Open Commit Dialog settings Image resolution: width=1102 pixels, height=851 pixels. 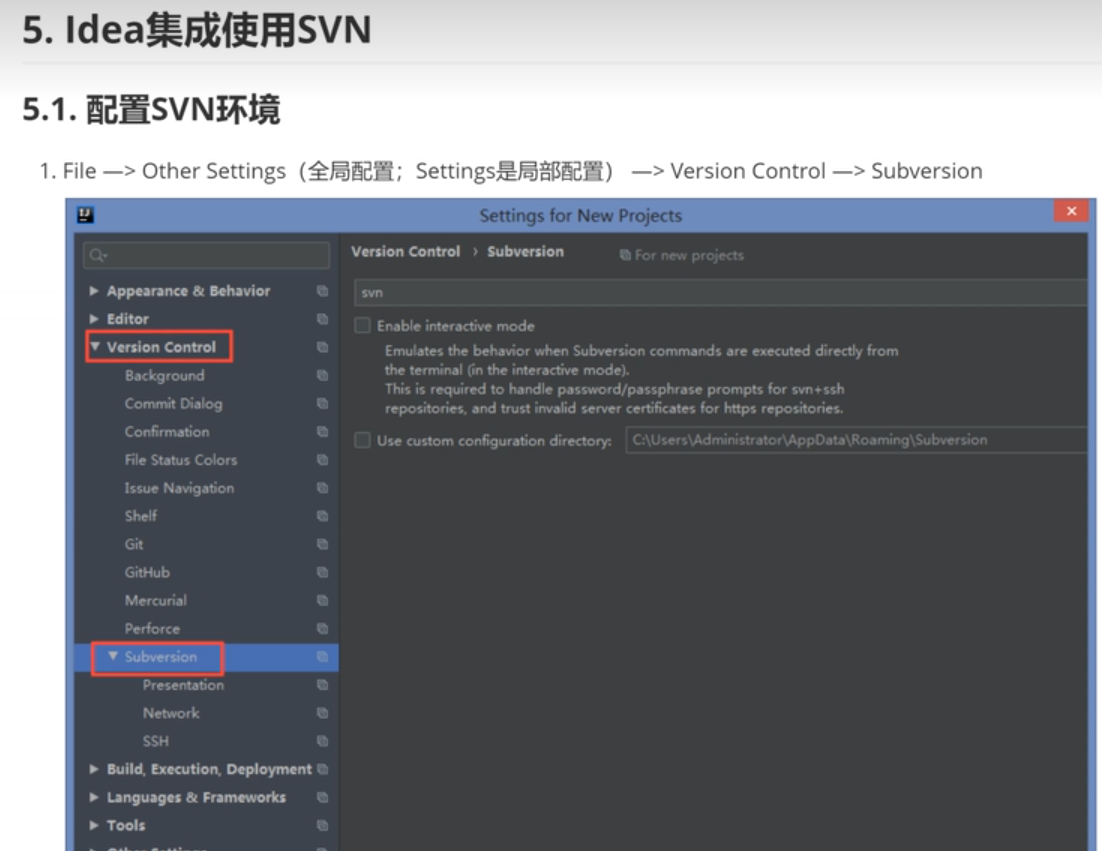click(x=174, y=404)
